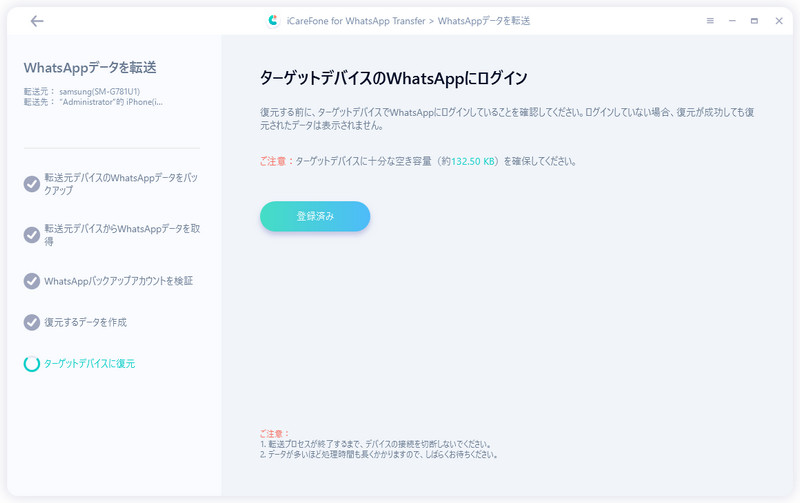Minimize the iCareFone window
Viewport: 800px width, 503px height.
tap(732, 21)
